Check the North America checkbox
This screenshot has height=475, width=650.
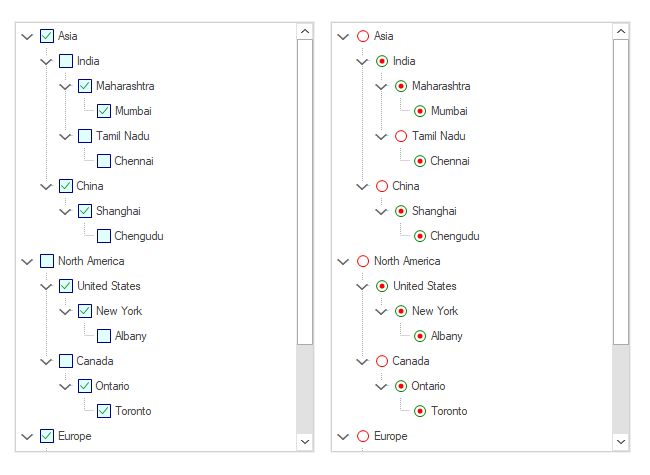click(x=47, y=261)
